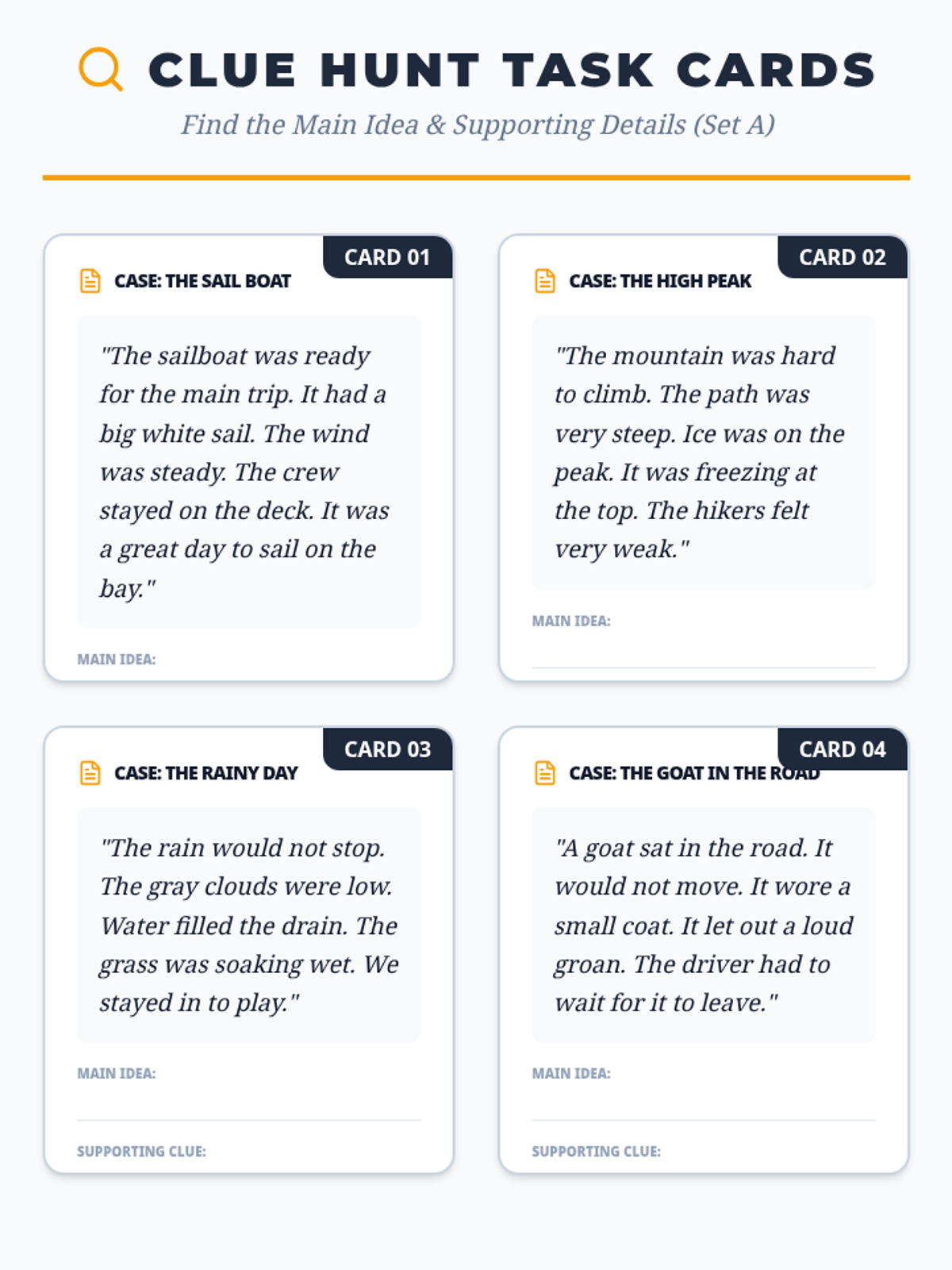The image size is (952, 1270).
Task: Click the goat passage text box
Action: 704,926
